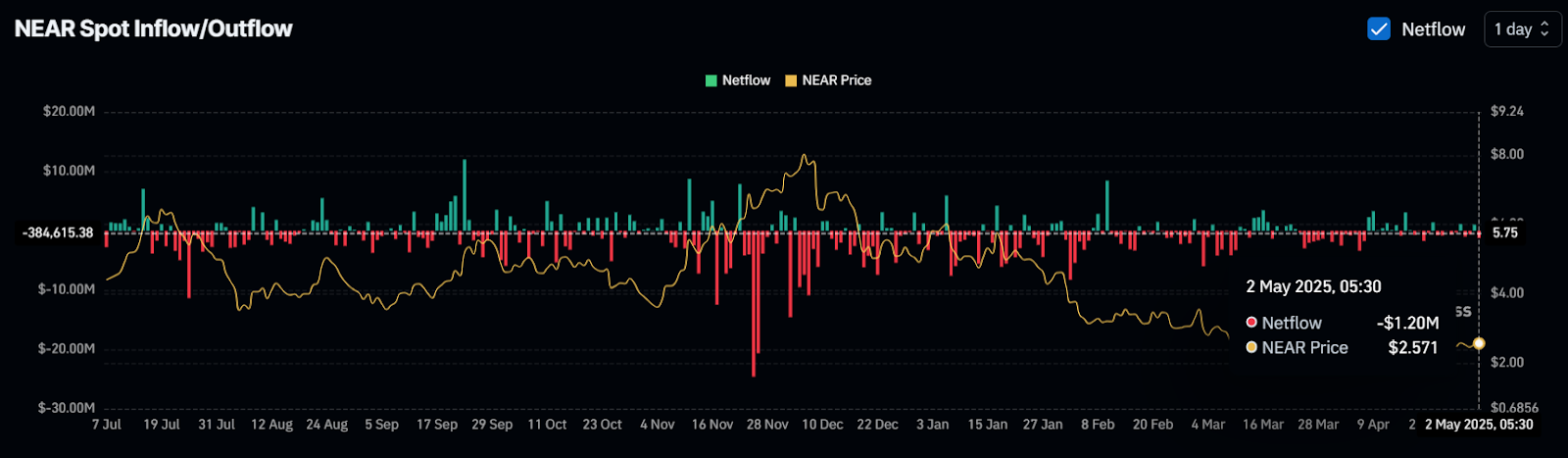
Task: Click the 16 Mar date label
Action: (x=1263, y=425)
